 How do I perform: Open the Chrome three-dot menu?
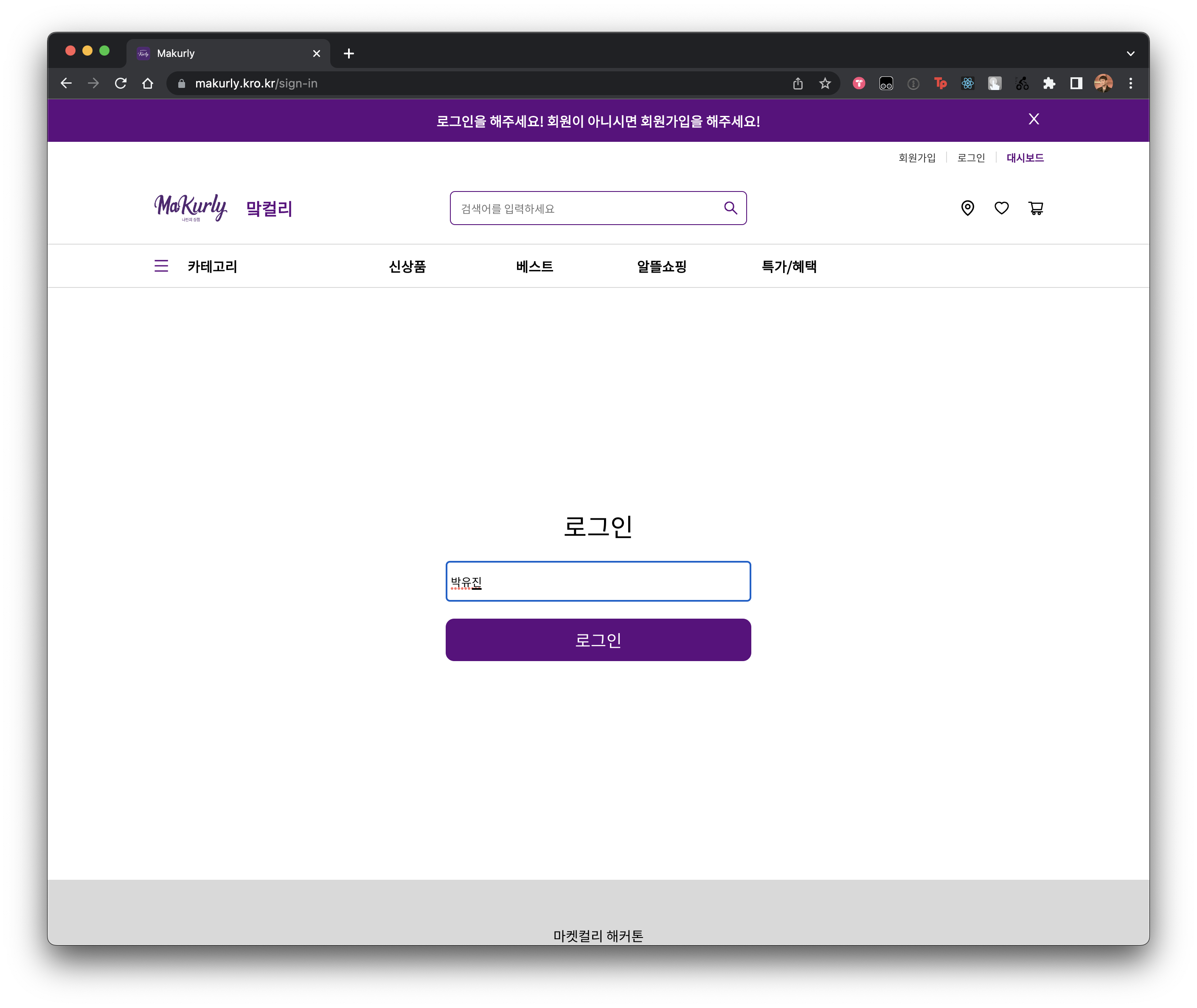point(1130,83)
